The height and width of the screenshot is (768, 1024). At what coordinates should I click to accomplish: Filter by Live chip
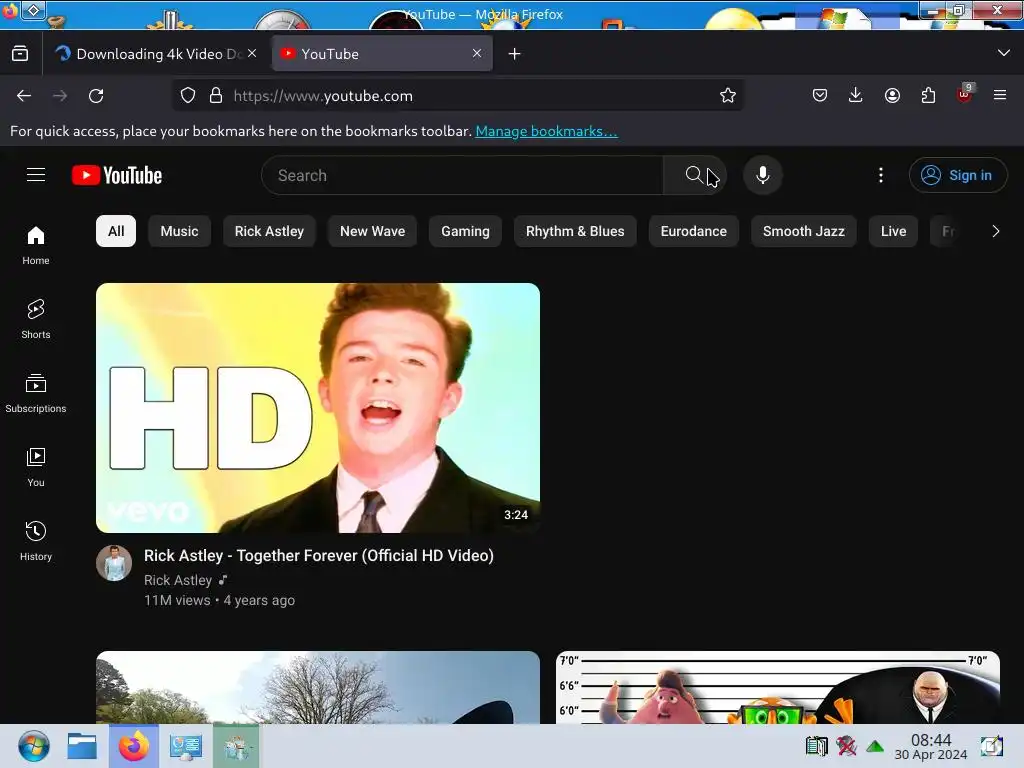tap(893, 231)
